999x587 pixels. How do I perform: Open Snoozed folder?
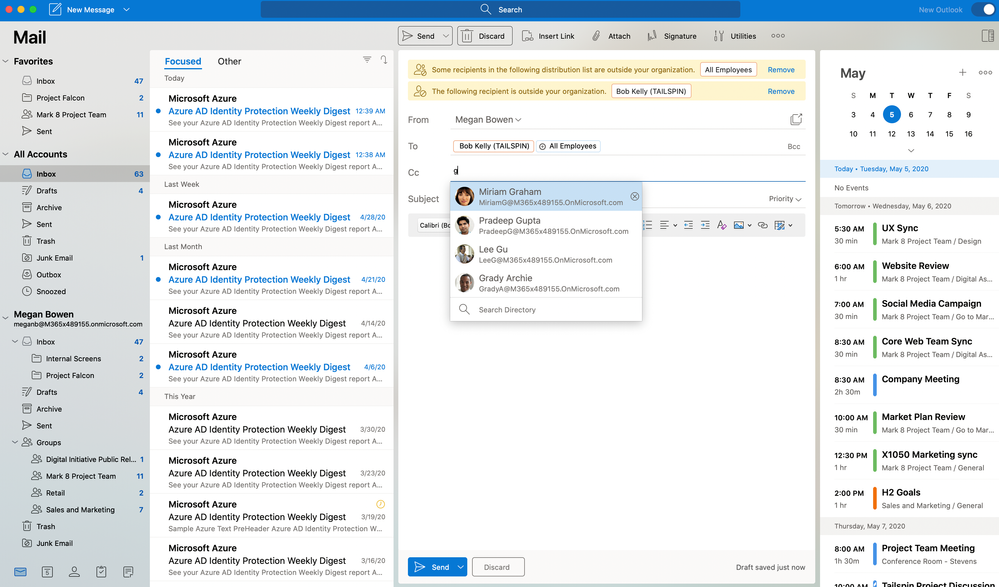click(74, 291)
